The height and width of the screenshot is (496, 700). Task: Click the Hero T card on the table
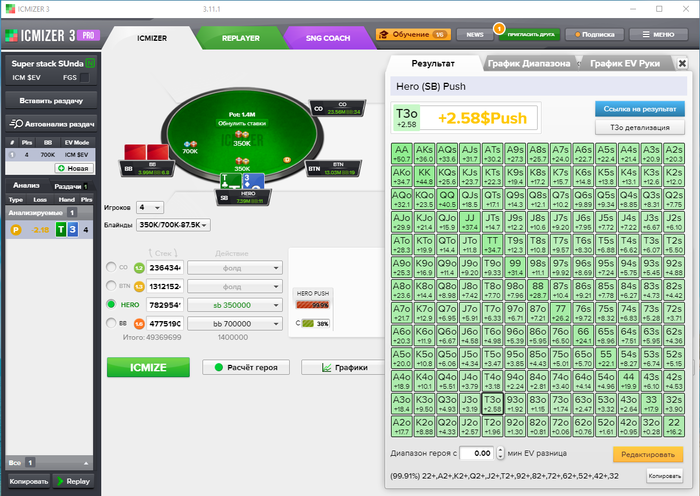[x=230, y=181]
